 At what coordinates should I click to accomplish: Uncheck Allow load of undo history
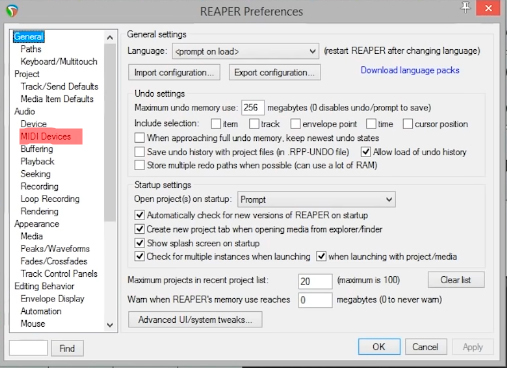tap(366, 152)
